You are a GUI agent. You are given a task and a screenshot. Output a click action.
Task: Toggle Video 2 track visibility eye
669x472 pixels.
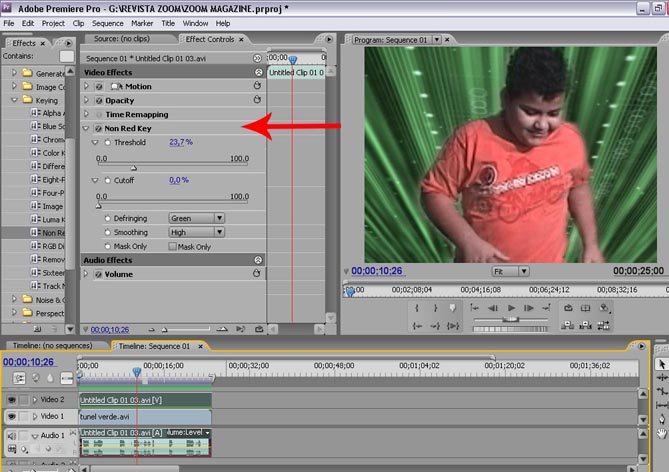[x=13, y=399]
